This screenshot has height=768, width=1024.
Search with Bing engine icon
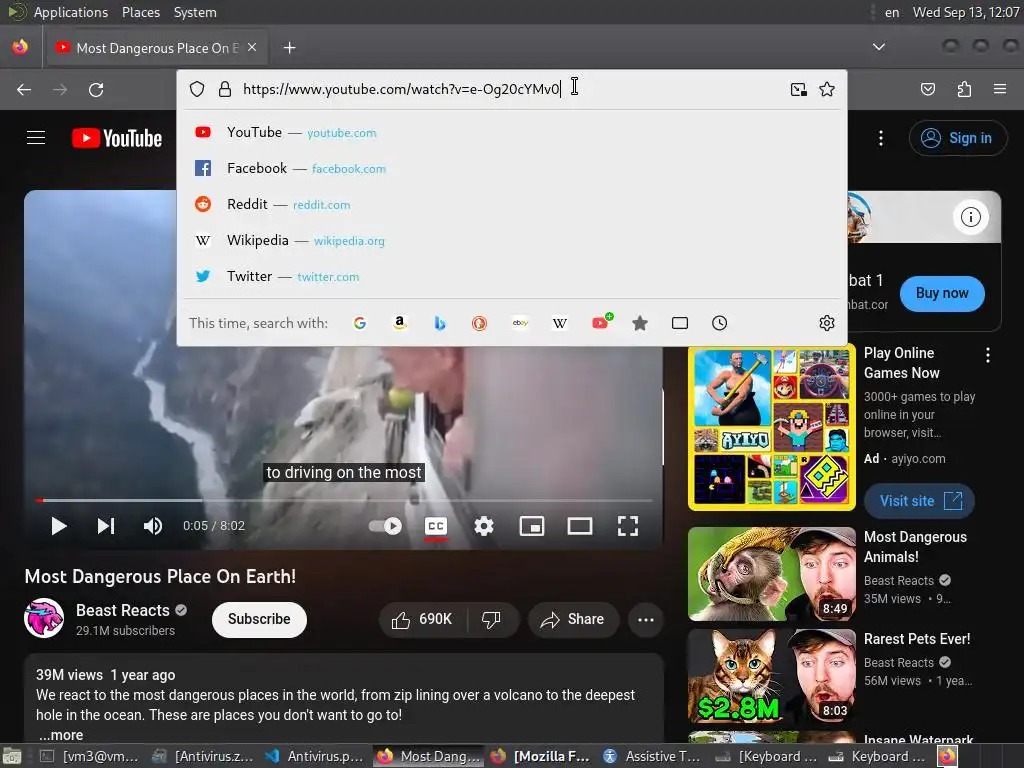pyautogui.click(x=440, y=323)
